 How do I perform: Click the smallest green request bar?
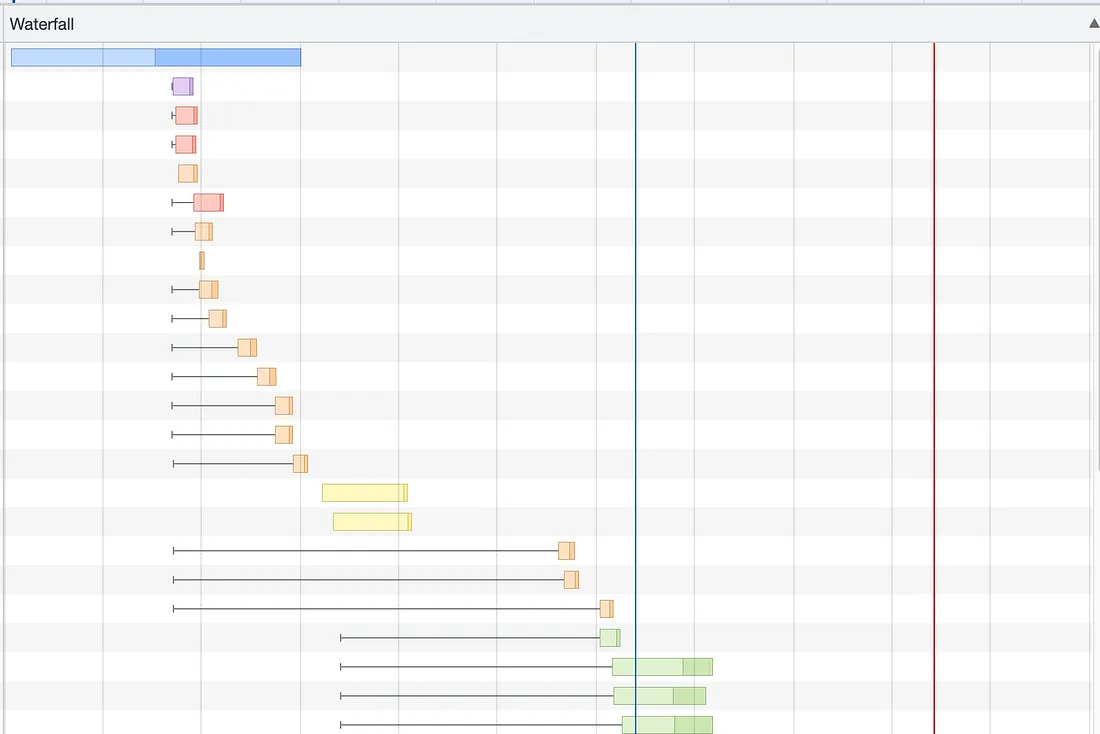(610, 638)
